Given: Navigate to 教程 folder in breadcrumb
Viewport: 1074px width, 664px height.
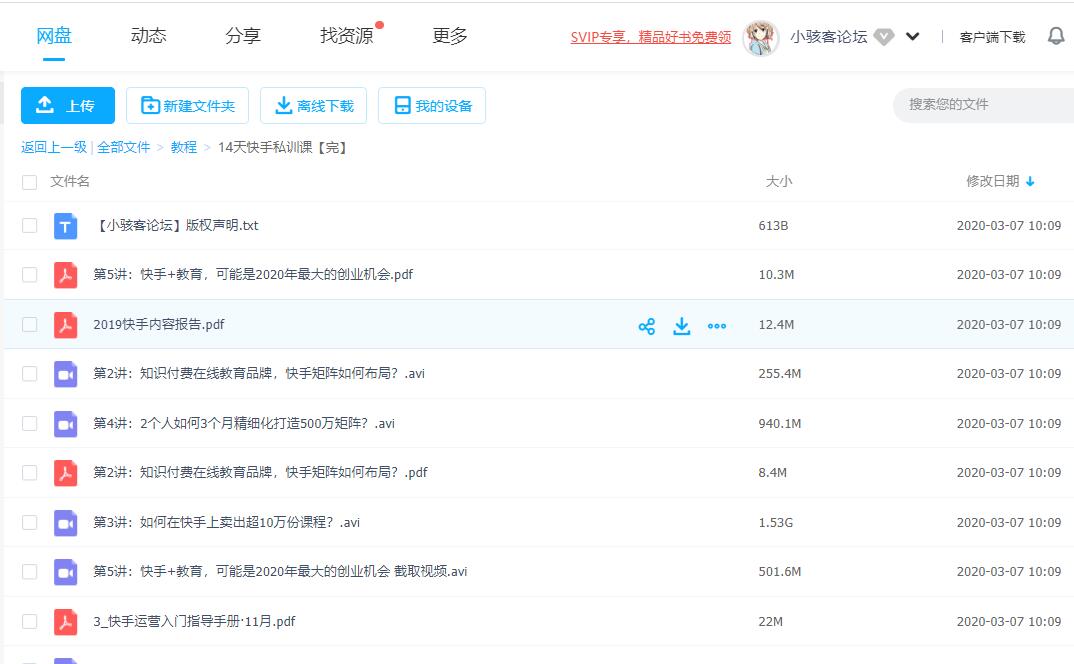Looking at the screenshot, I should (184, 147).
